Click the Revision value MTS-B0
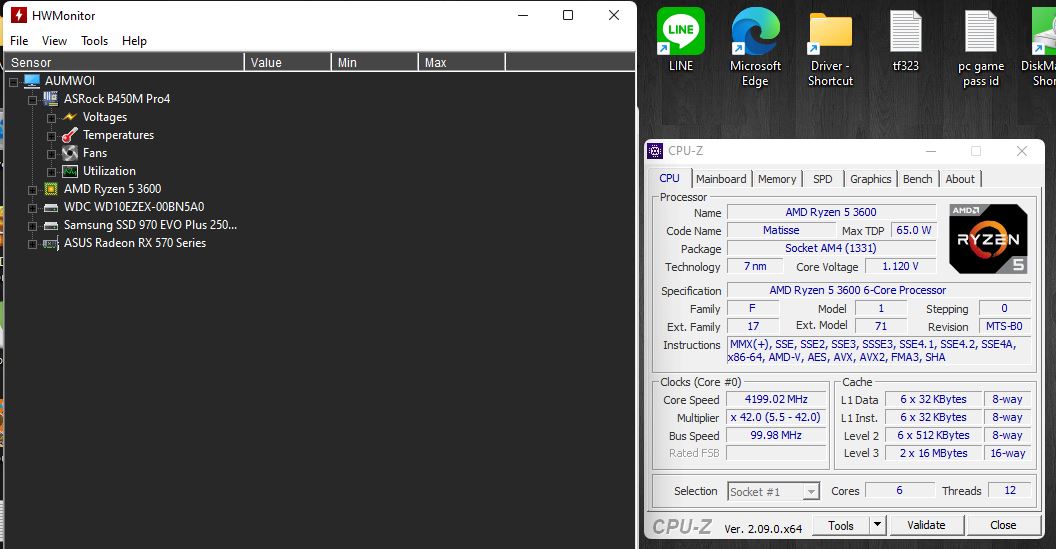 pyautogui.click(x=1004, y=326)
